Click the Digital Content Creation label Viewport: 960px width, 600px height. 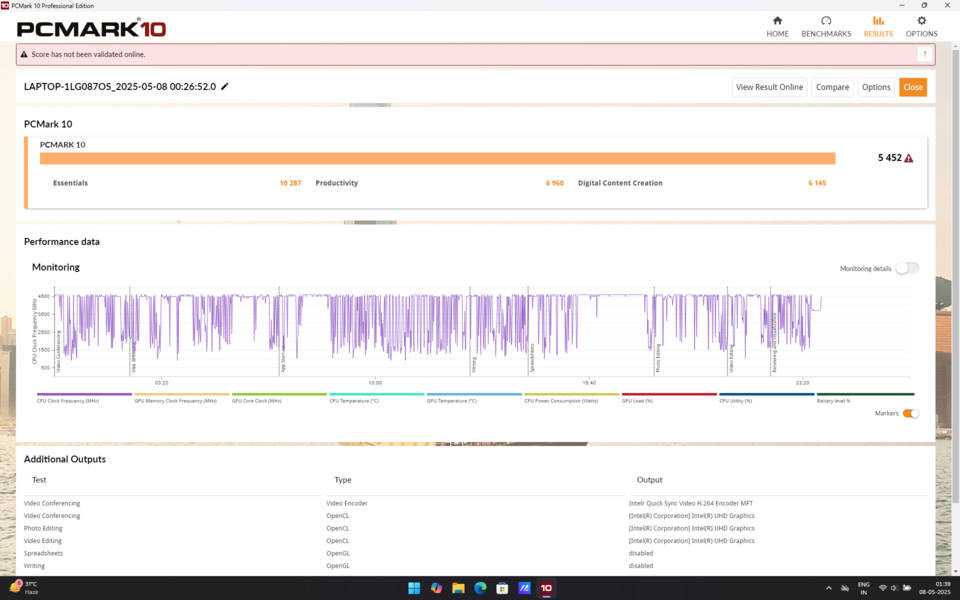pyautogui.click(x=620, y=183)
